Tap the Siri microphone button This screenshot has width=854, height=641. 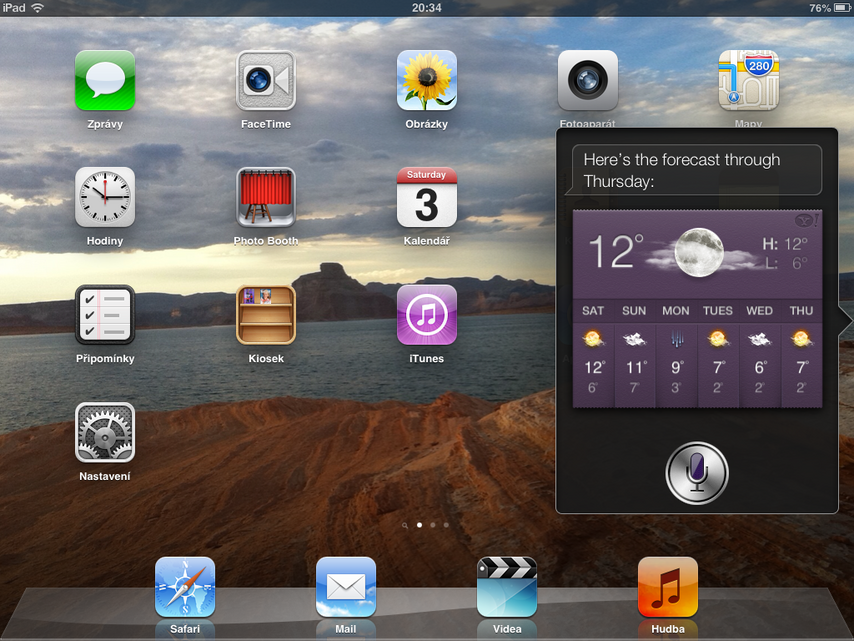coord(697,473)
